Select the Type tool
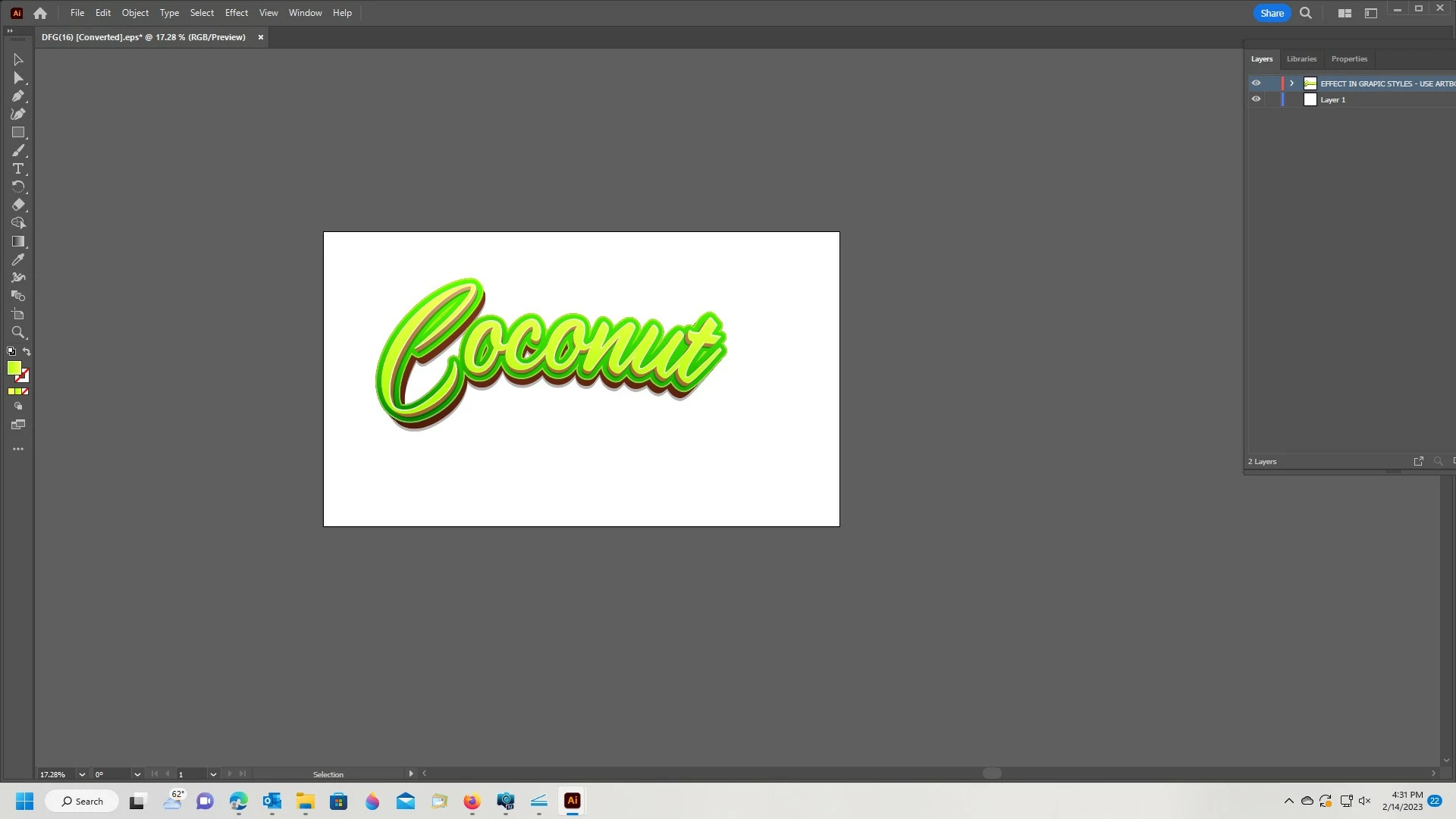1456x819 pixels. coord(18,169)
